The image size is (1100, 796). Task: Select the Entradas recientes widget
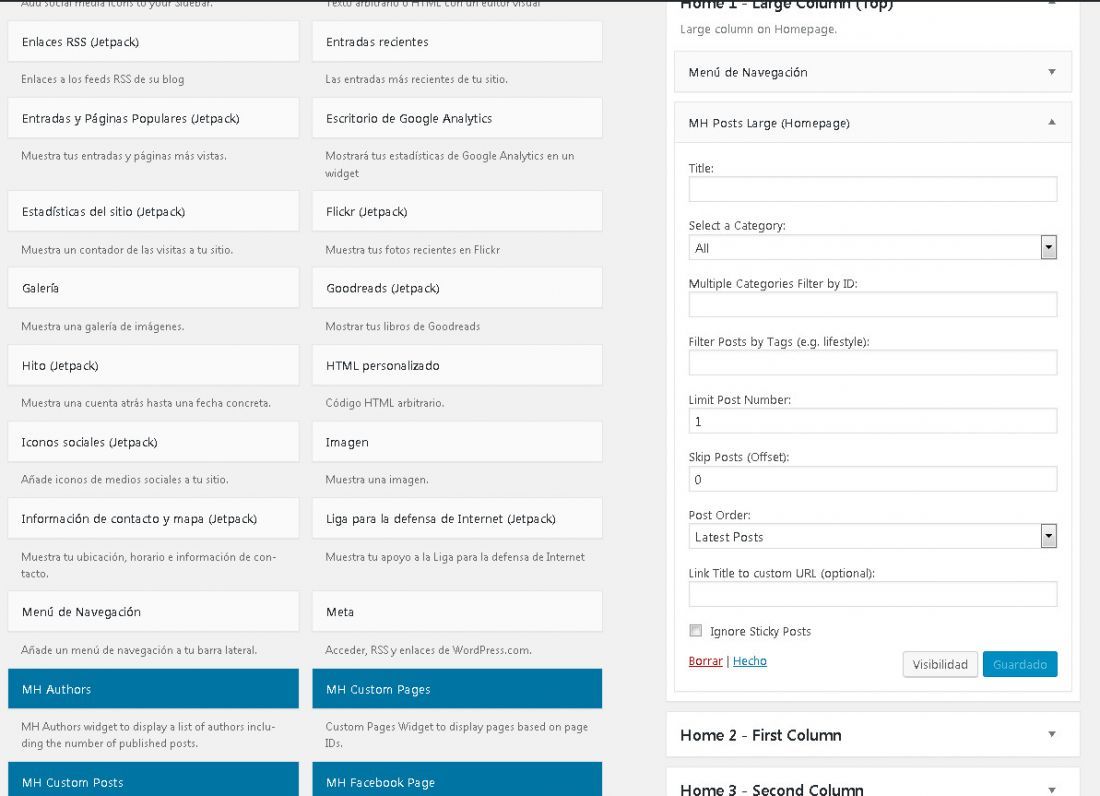coord(457,41)
